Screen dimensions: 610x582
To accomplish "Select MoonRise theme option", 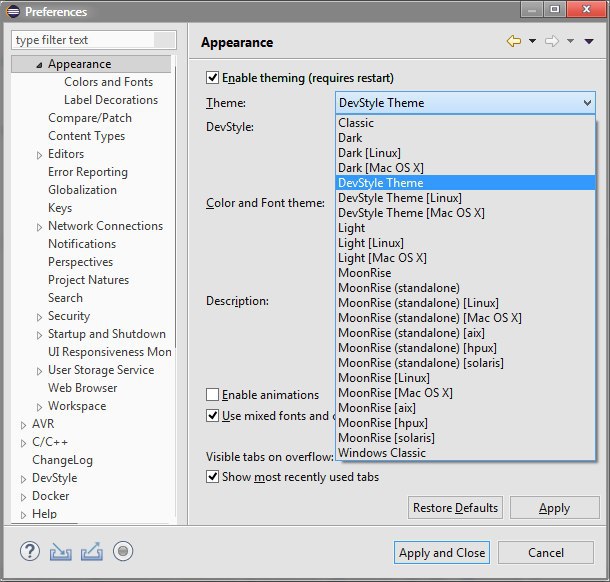I will click(x=465, y=273).
